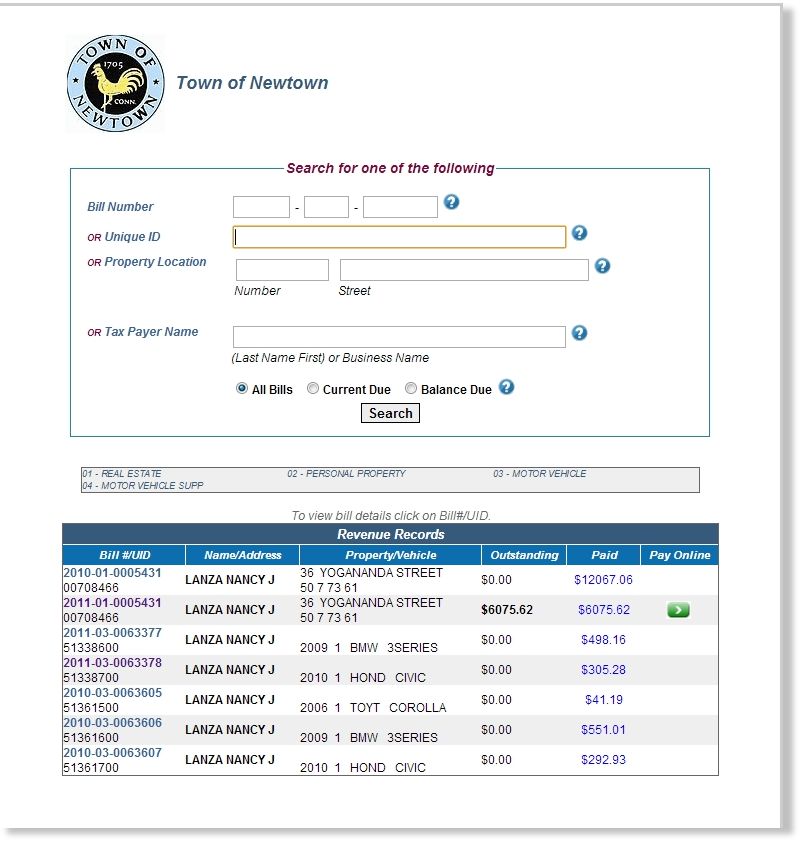Viewport: 800px width, 843px height.
Task: Open bill 2010-03-0063606 details
Action: coord(112,723)
